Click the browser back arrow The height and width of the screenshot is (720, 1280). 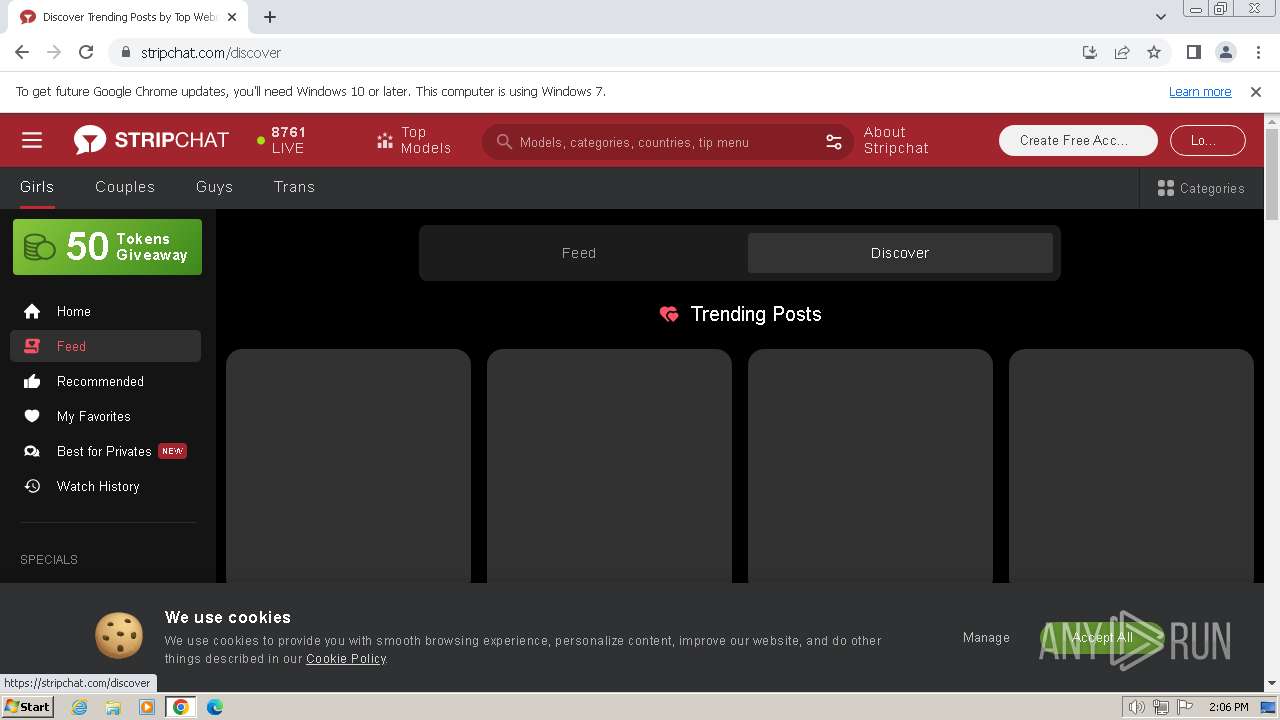pos(22,52)
